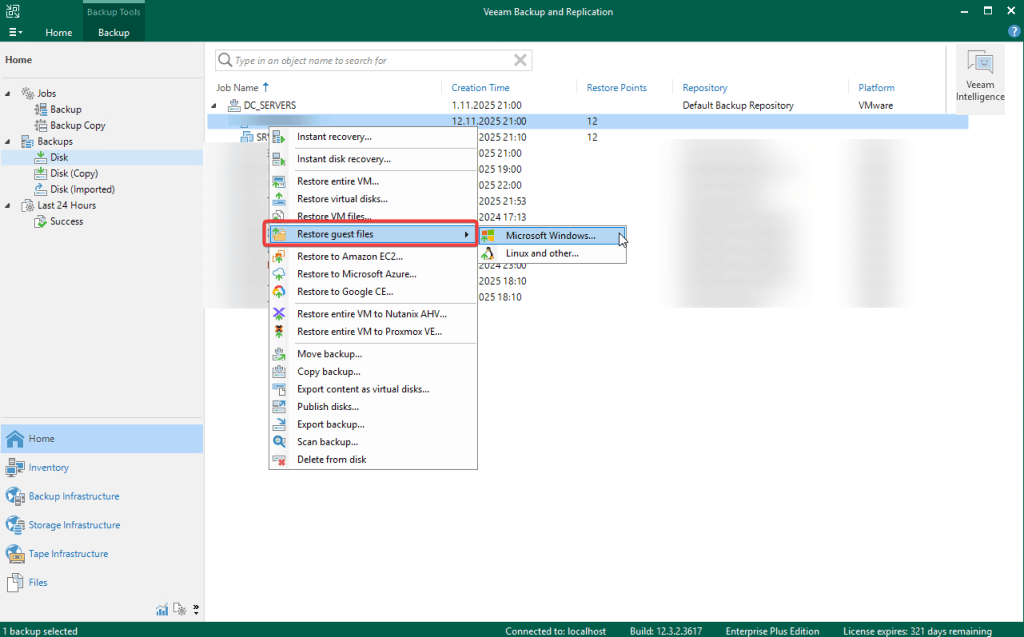Collapse the Jobs tree node
Image resolution: width=1024 pixels, height=637 pixels.
8,93
